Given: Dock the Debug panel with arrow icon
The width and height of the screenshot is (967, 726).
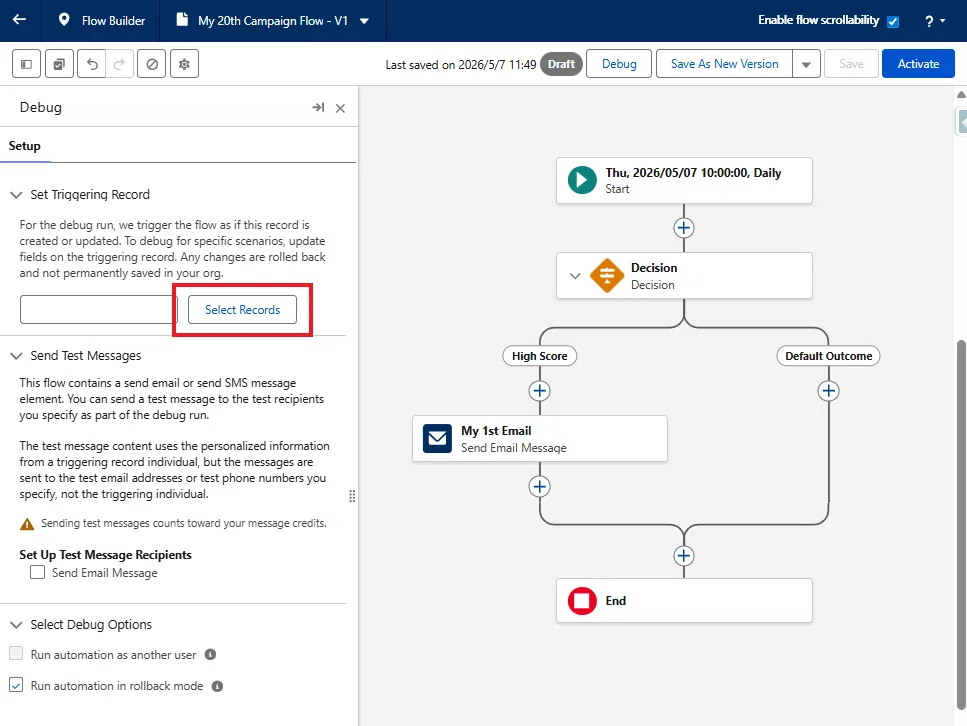Looking at the screenshot, I should [x=318, y=107].
